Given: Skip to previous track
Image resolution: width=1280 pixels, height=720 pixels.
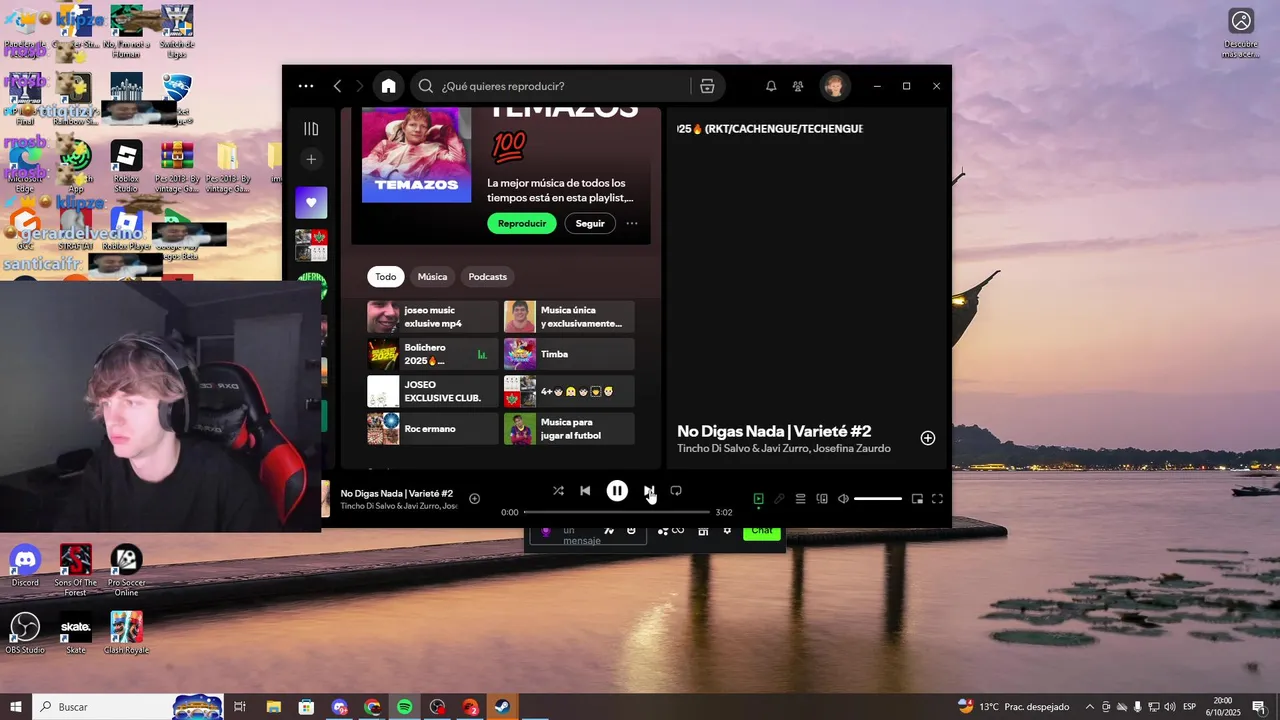Looking at the screenshot, I should point(585,491).
